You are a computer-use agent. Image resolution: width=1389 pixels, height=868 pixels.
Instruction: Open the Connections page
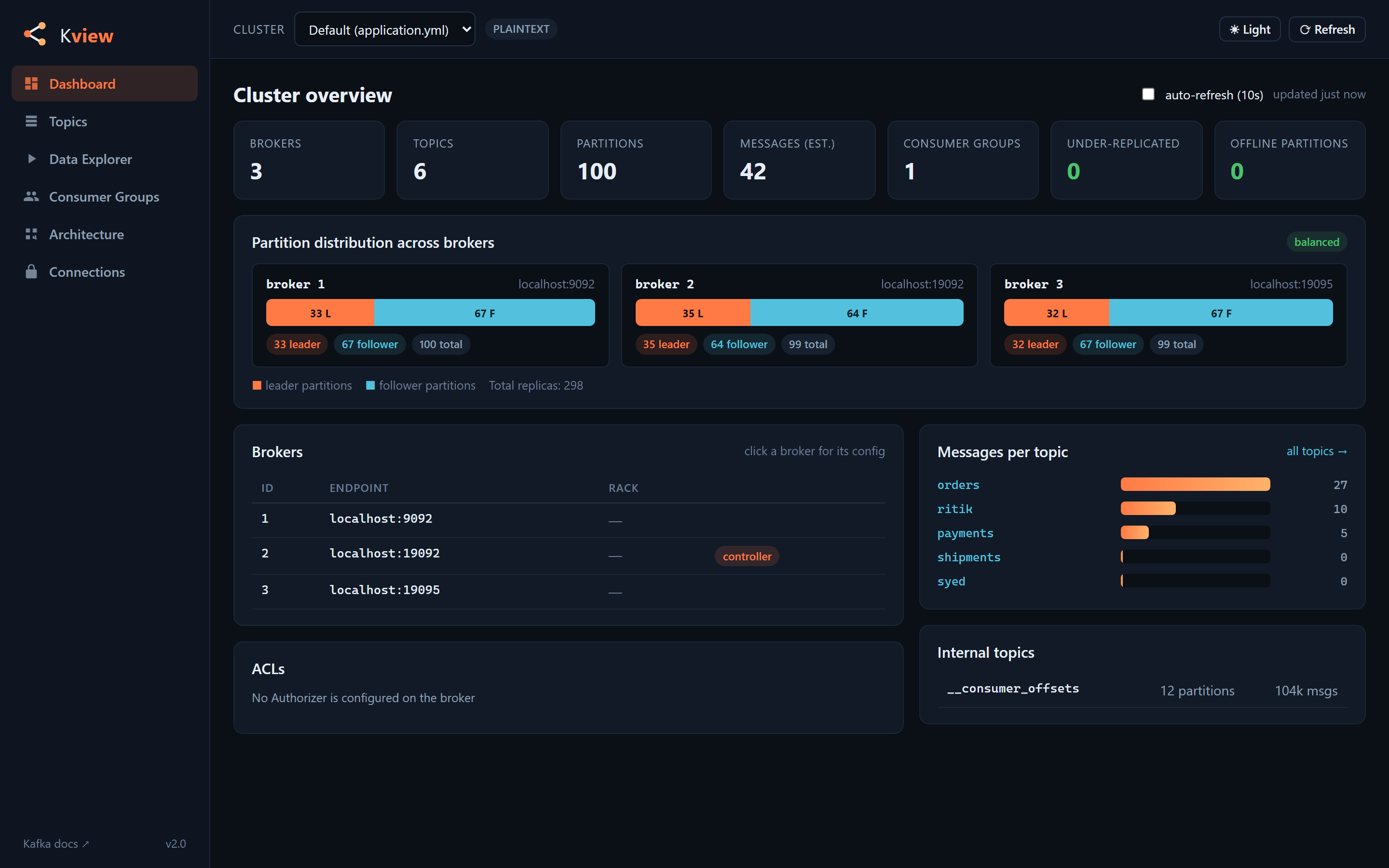105,271
